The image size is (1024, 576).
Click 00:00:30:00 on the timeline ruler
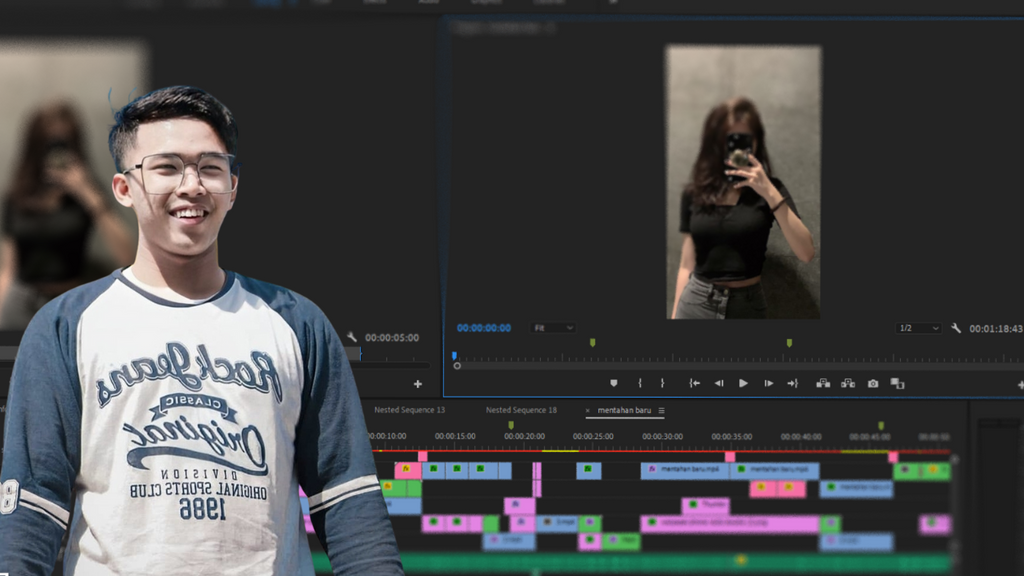pyautogui.click(x=662, y=436)
